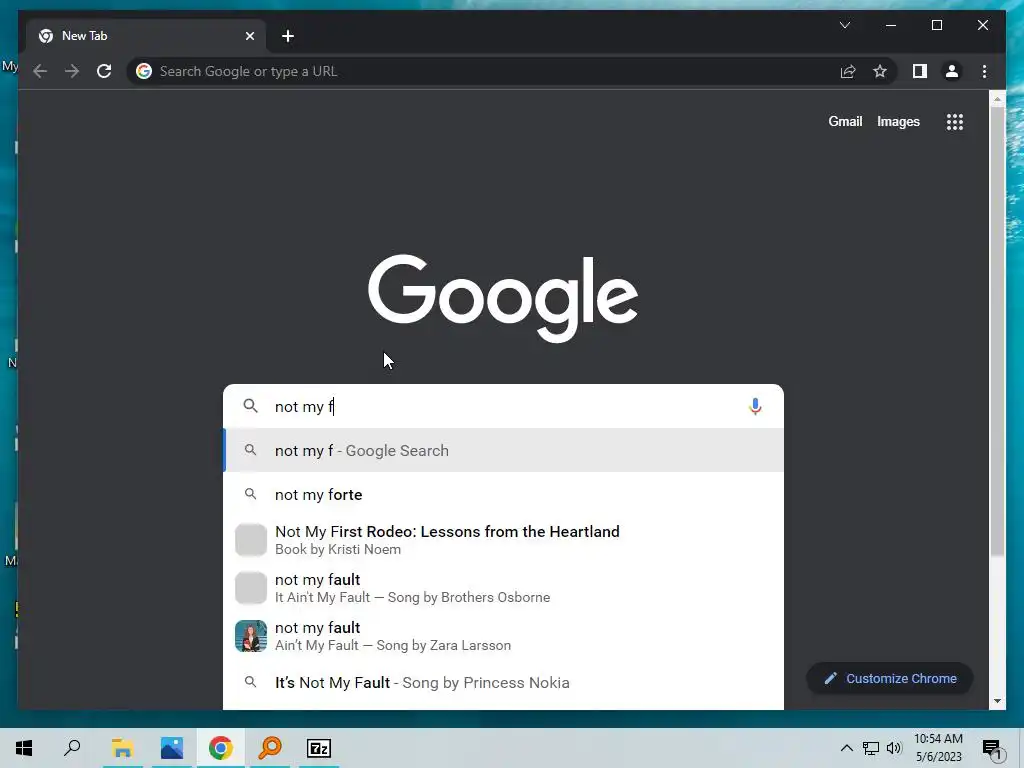The image size is (1024, 768).
Task: Open the orange magnifier app on taskbar
Action: pos(270,748)
